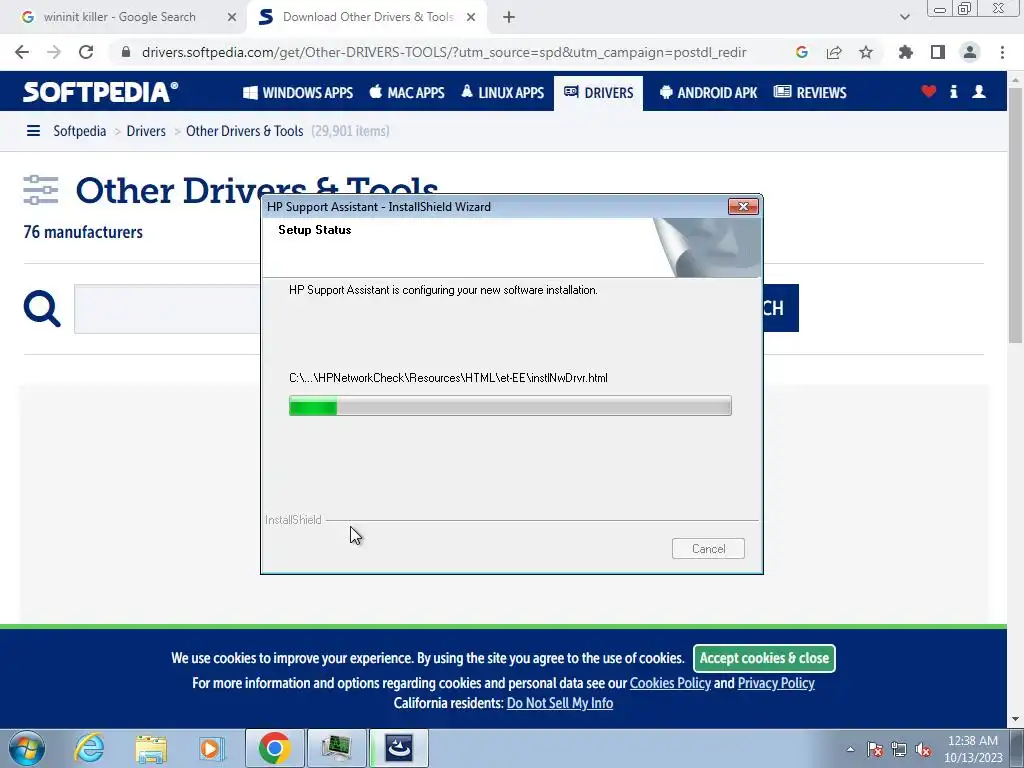Viewport: 1024px width, 768px height.
Task: Click the magnifier search icon
Action: click(x=42, y=308)
